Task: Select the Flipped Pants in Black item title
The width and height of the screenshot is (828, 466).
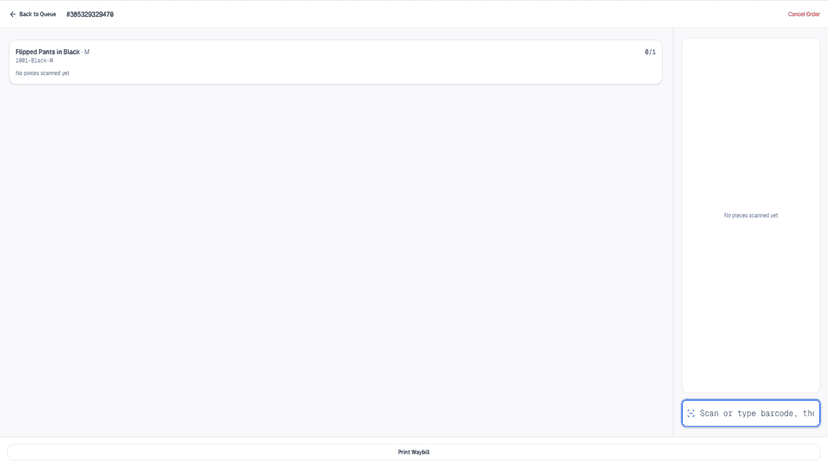Action: point(48,52)
